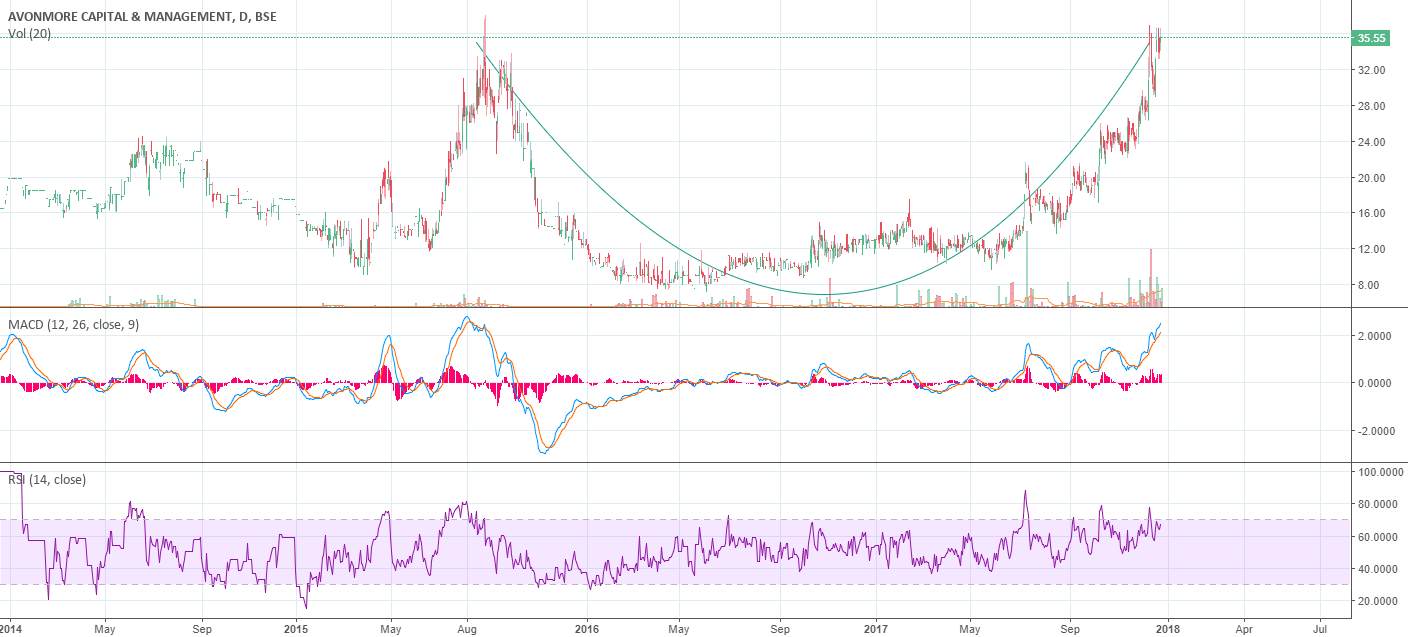Click the 2018 label on the time axis
This screenshot has width=1408, height=637.
point(1170,630)
